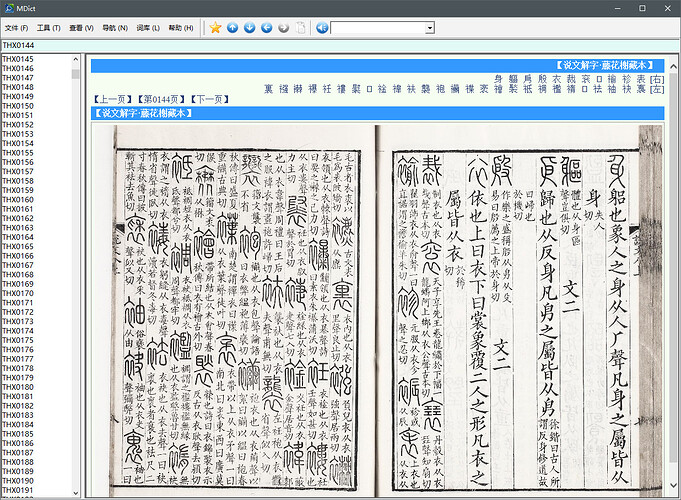Image resolution: width=681 pixels, height=500 pixels.
Task: Click entry list scrollbar up arrow
Action: [x=76, y=59]
